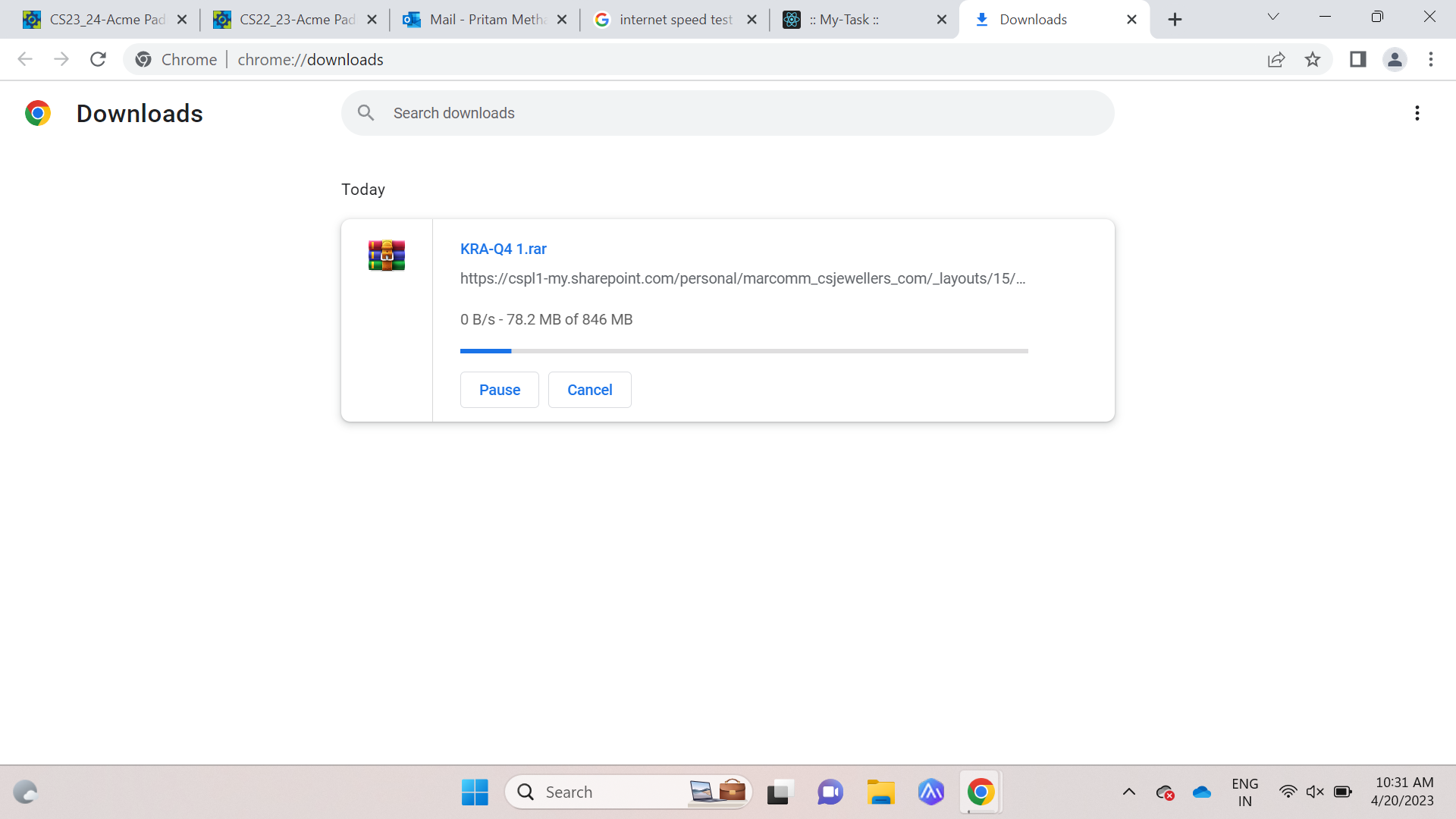Click the WinRAR archive file icon
The image size is (1456, 819).
coord(387,256)
